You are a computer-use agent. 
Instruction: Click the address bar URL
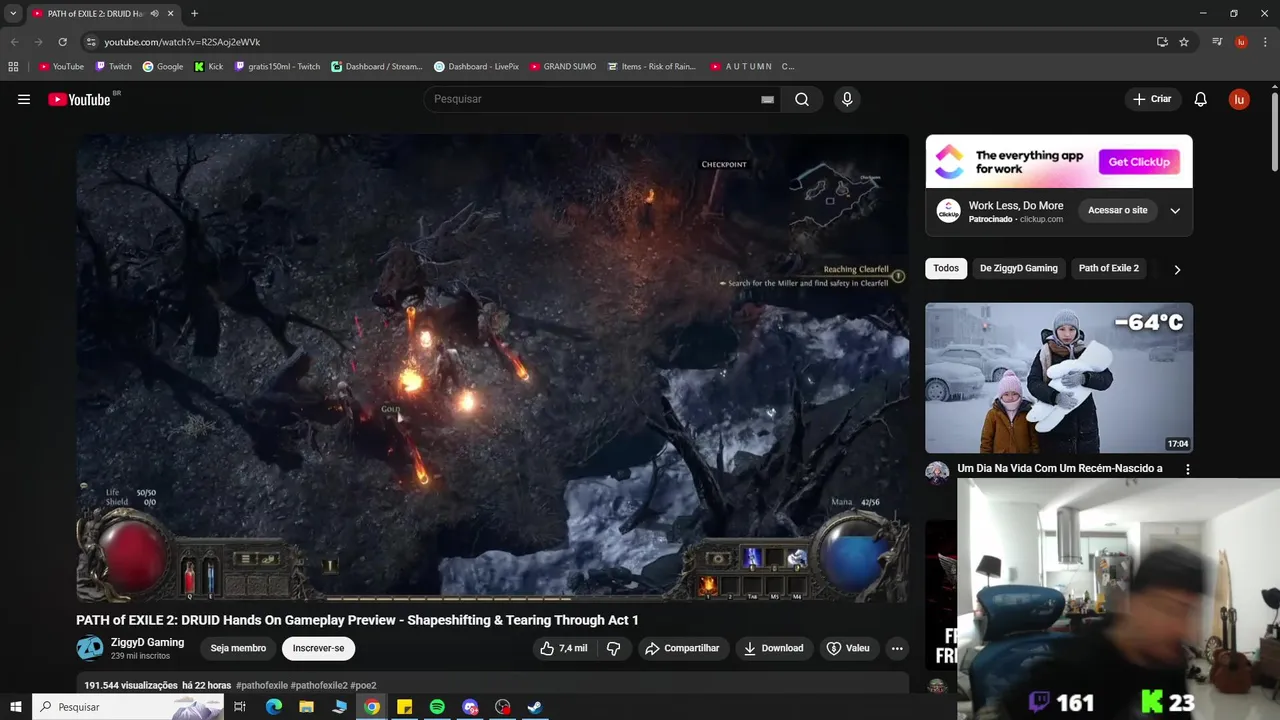(182, 42)
